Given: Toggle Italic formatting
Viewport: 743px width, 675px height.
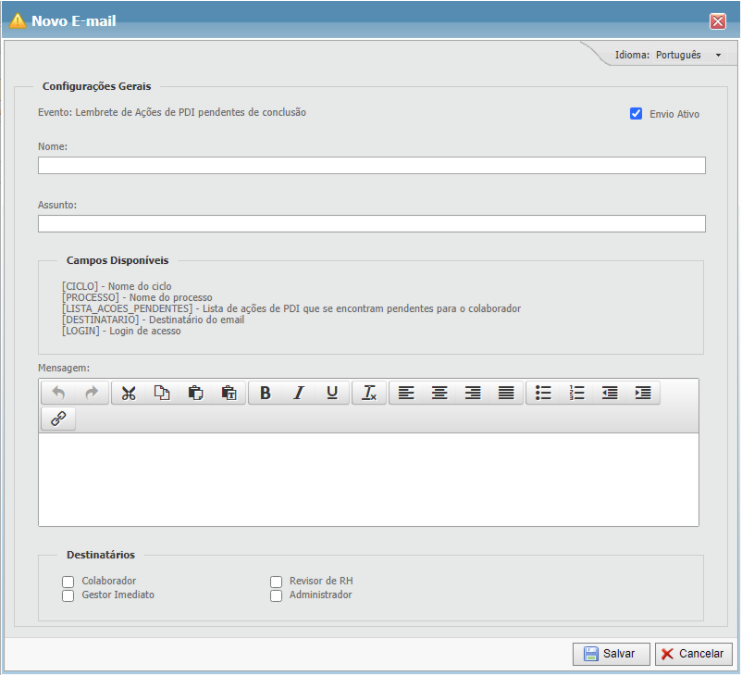Looking at the screenshot, I should click(298, 393).
